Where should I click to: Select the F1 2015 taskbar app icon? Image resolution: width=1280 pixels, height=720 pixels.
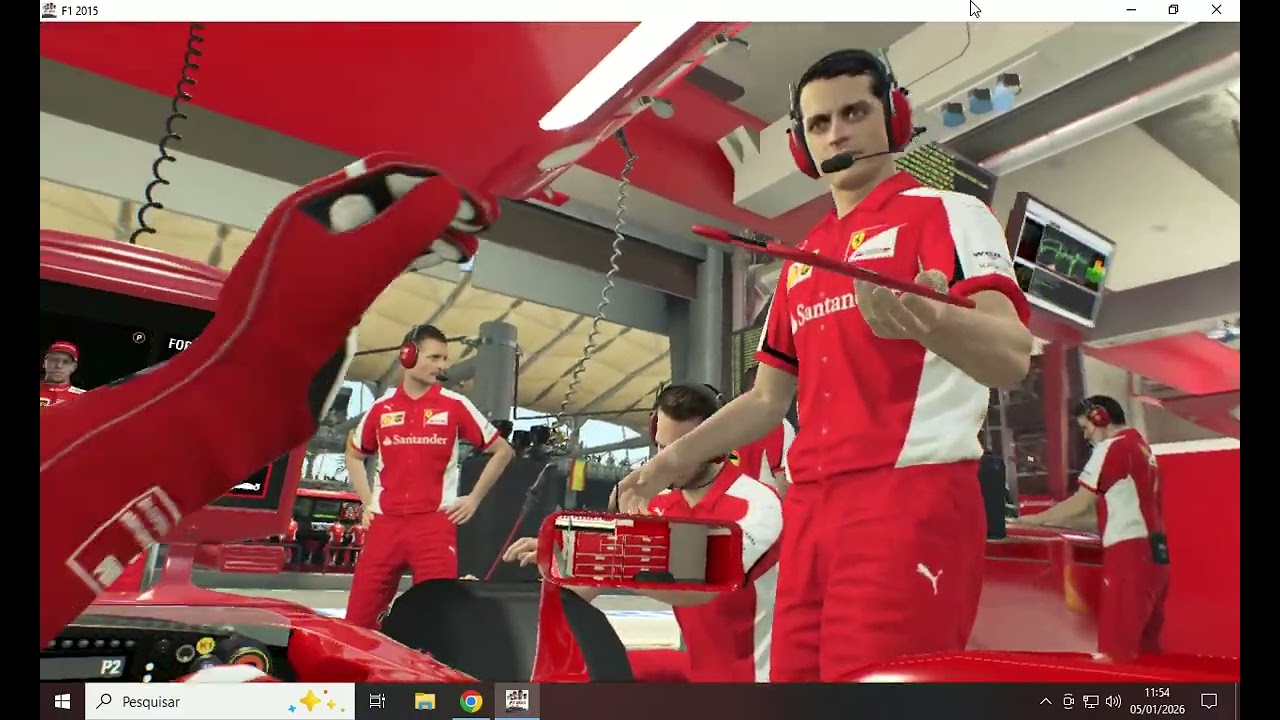click(517, 702)
